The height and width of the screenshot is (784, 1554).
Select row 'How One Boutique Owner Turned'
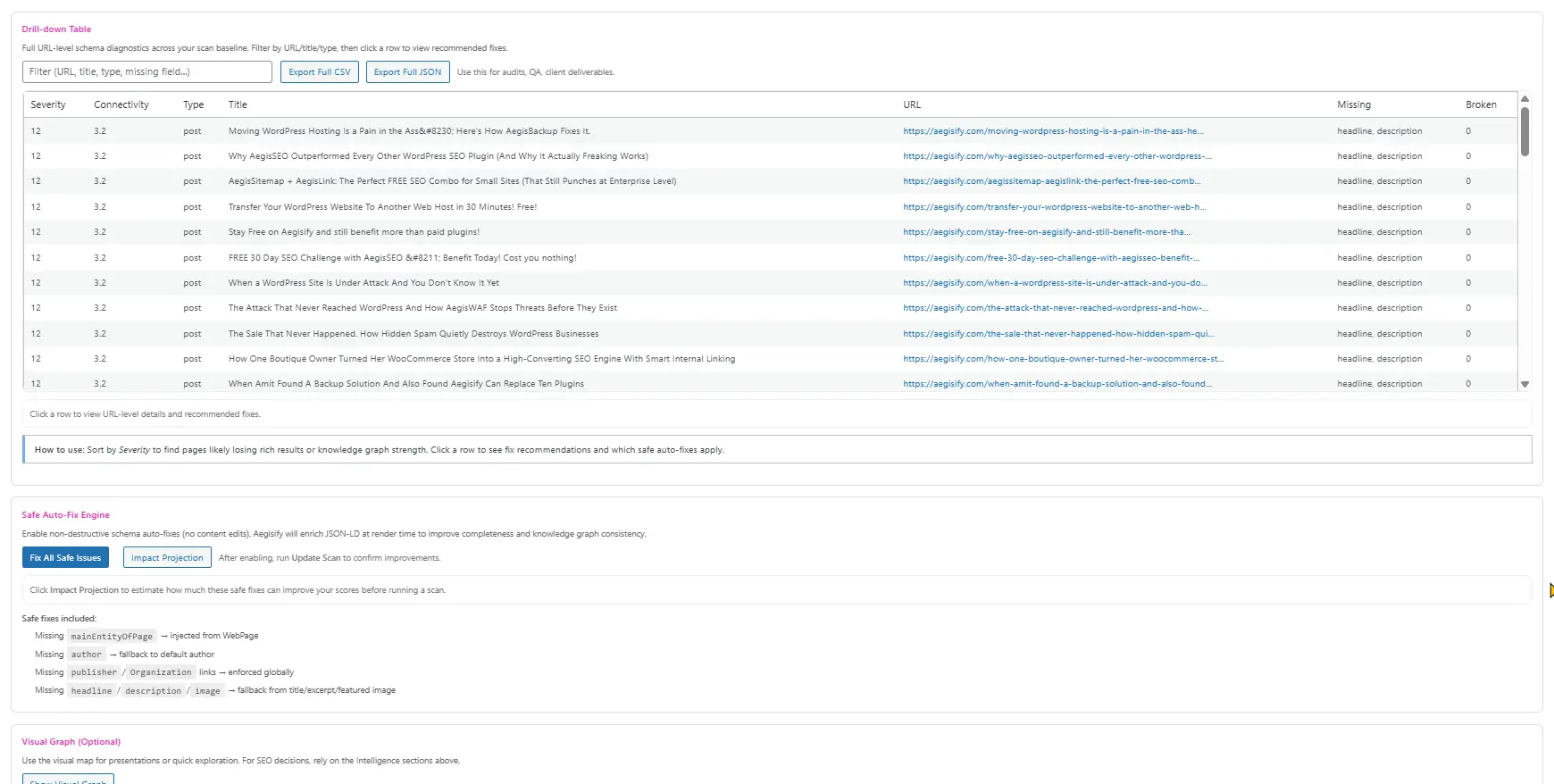point(770,358)
